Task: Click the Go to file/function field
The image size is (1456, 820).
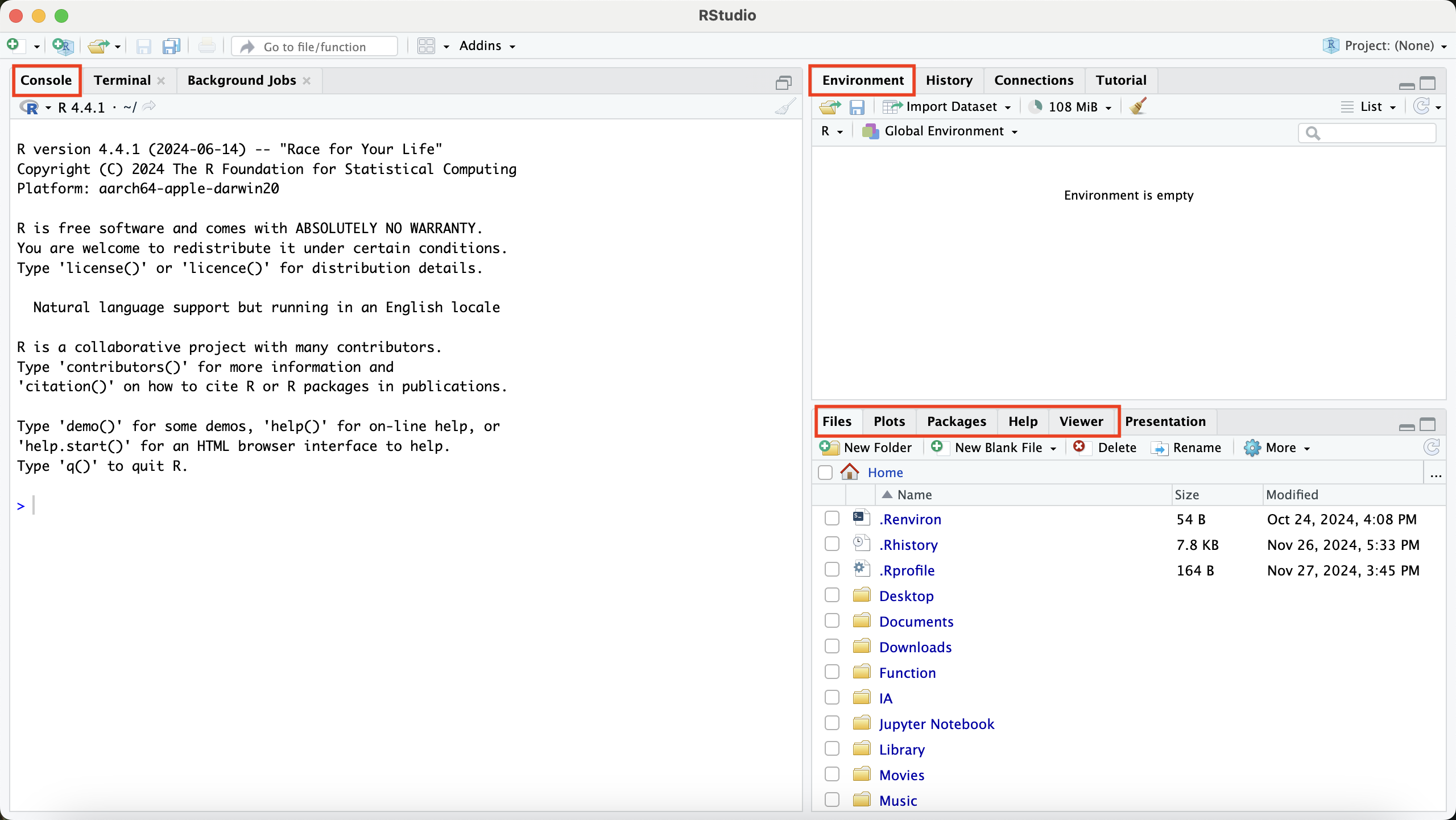Action: [x=315, y=46]
